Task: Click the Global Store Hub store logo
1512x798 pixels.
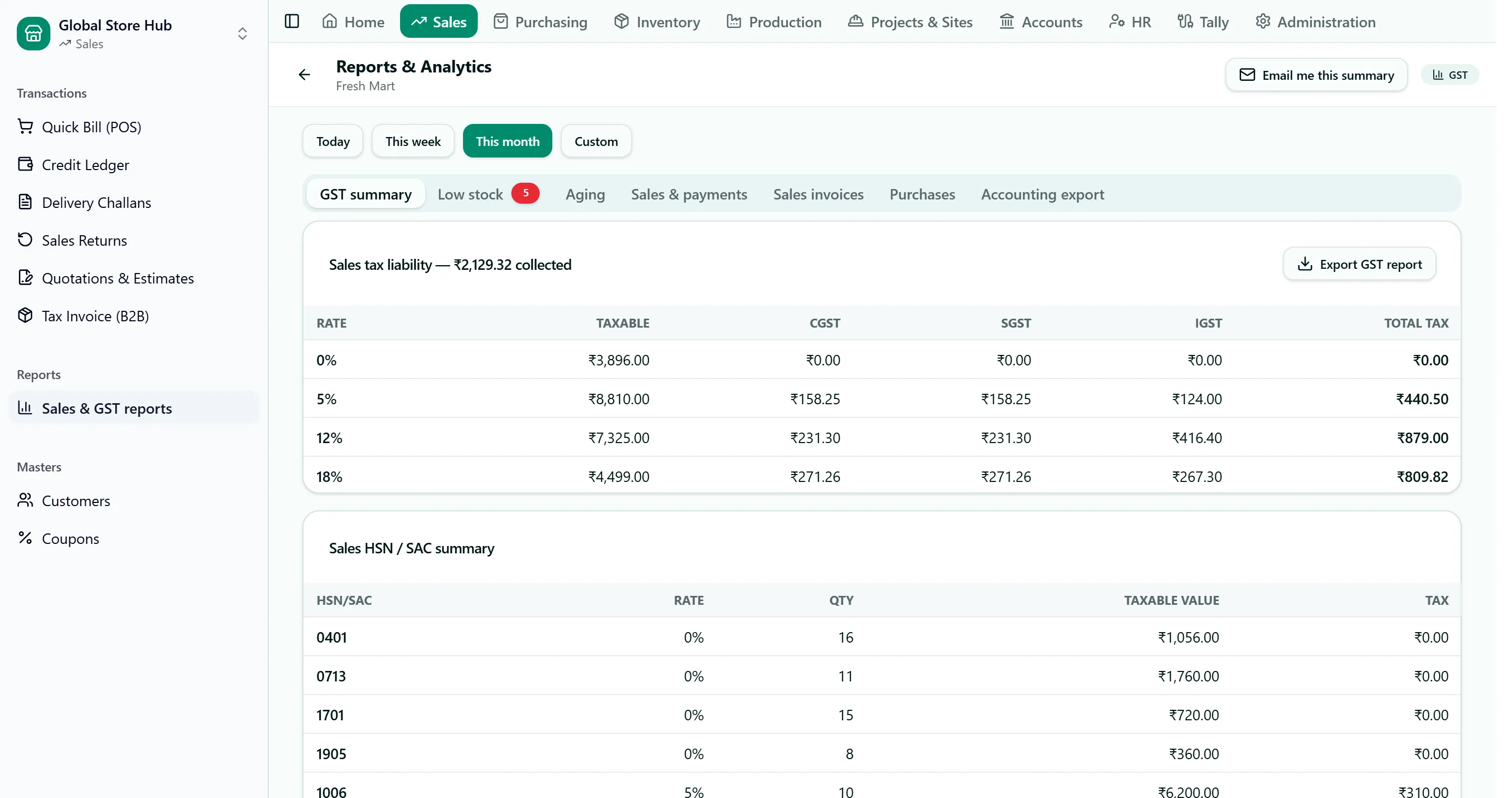Action: pos(34,34)
